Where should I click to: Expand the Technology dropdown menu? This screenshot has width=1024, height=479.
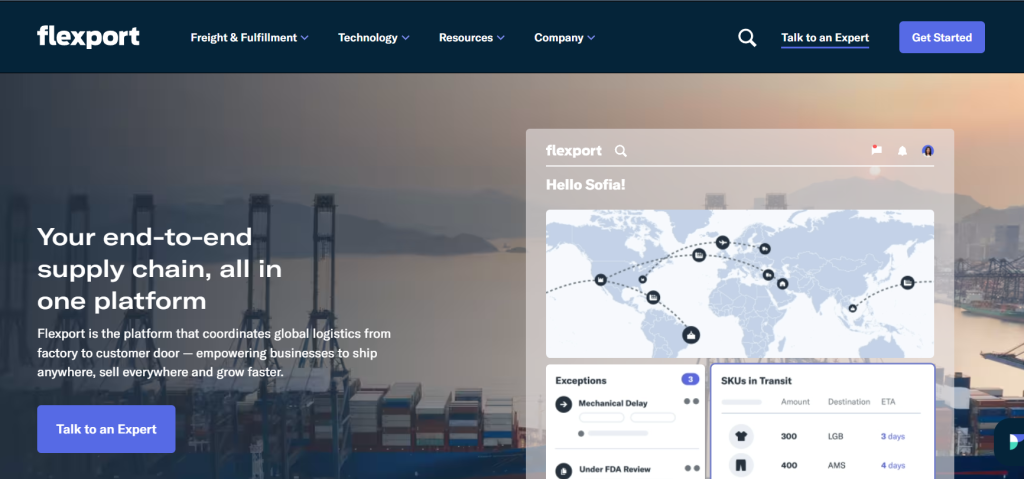(x=374, y=38)
